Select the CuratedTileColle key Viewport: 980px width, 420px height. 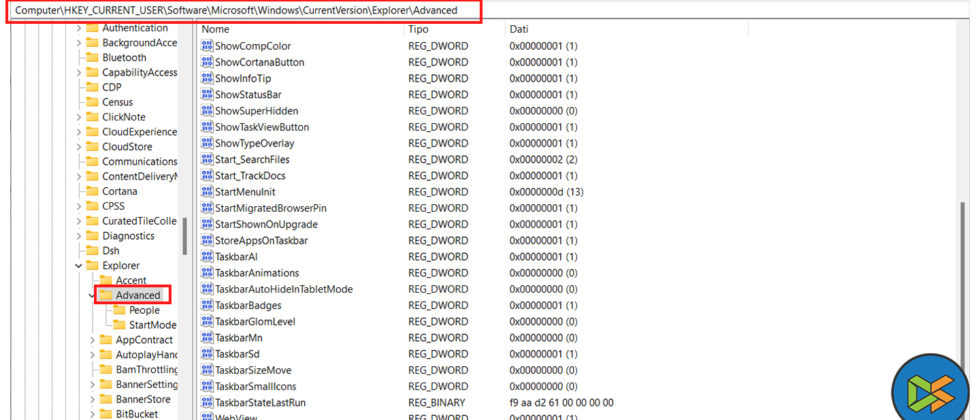140,221
